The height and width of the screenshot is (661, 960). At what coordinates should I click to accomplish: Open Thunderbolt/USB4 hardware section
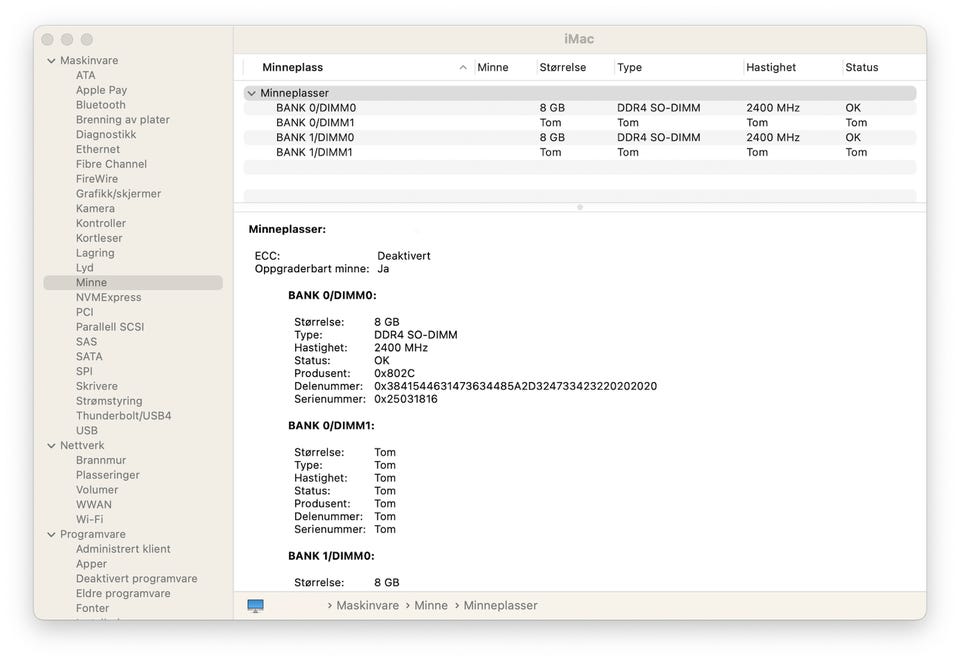click(x=124, y=416)
